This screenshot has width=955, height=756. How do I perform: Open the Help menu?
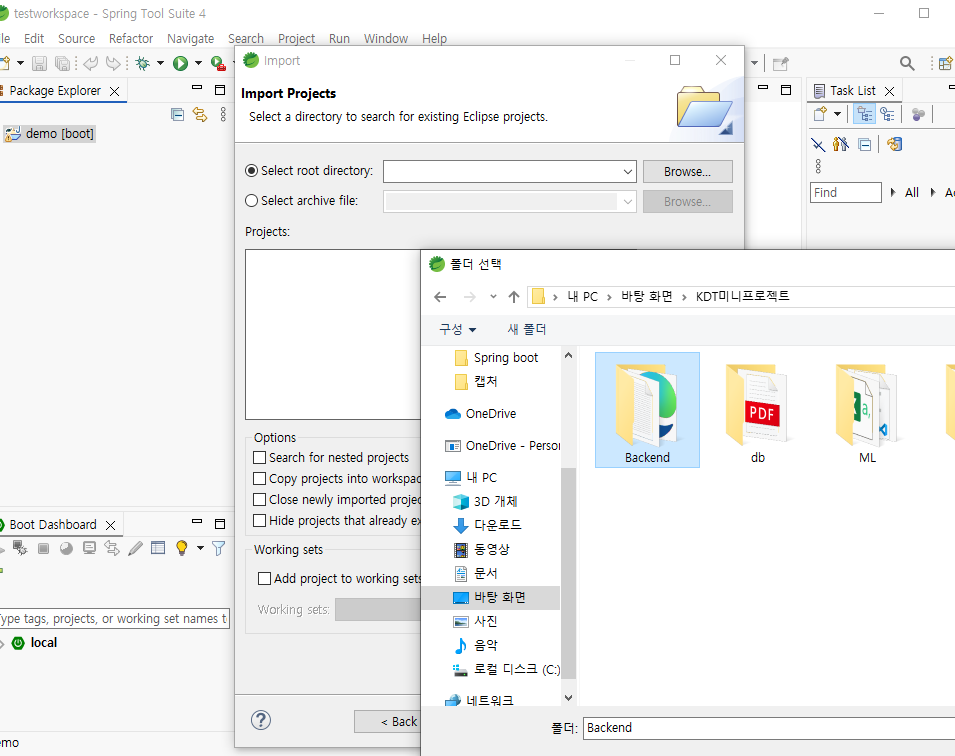tap(434, 38)
